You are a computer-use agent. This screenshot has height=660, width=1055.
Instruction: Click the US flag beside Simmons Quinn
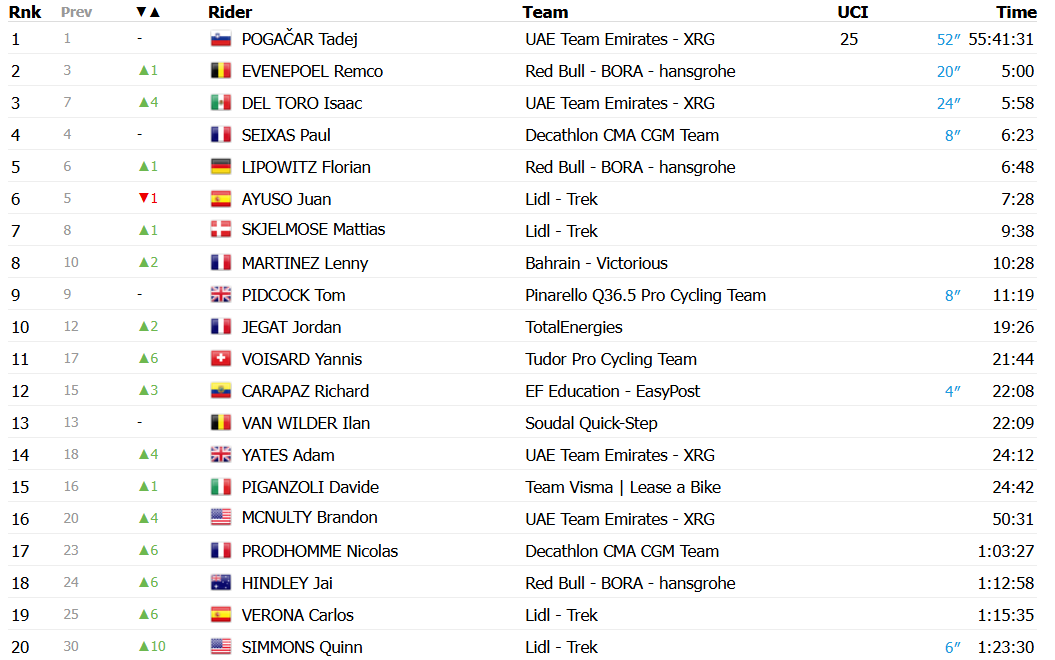221,647
